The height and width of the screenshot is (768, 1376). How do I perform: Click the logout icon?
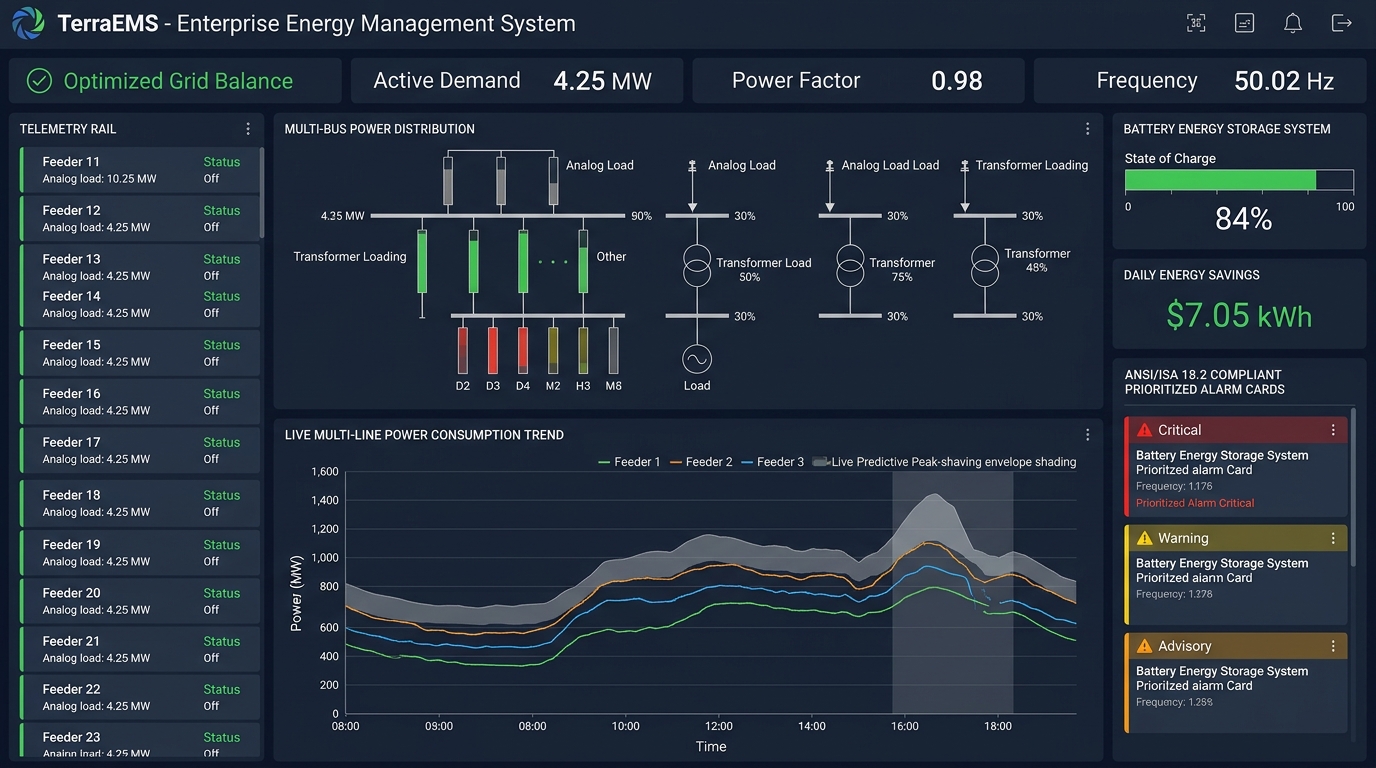(x=1341, y=23)
